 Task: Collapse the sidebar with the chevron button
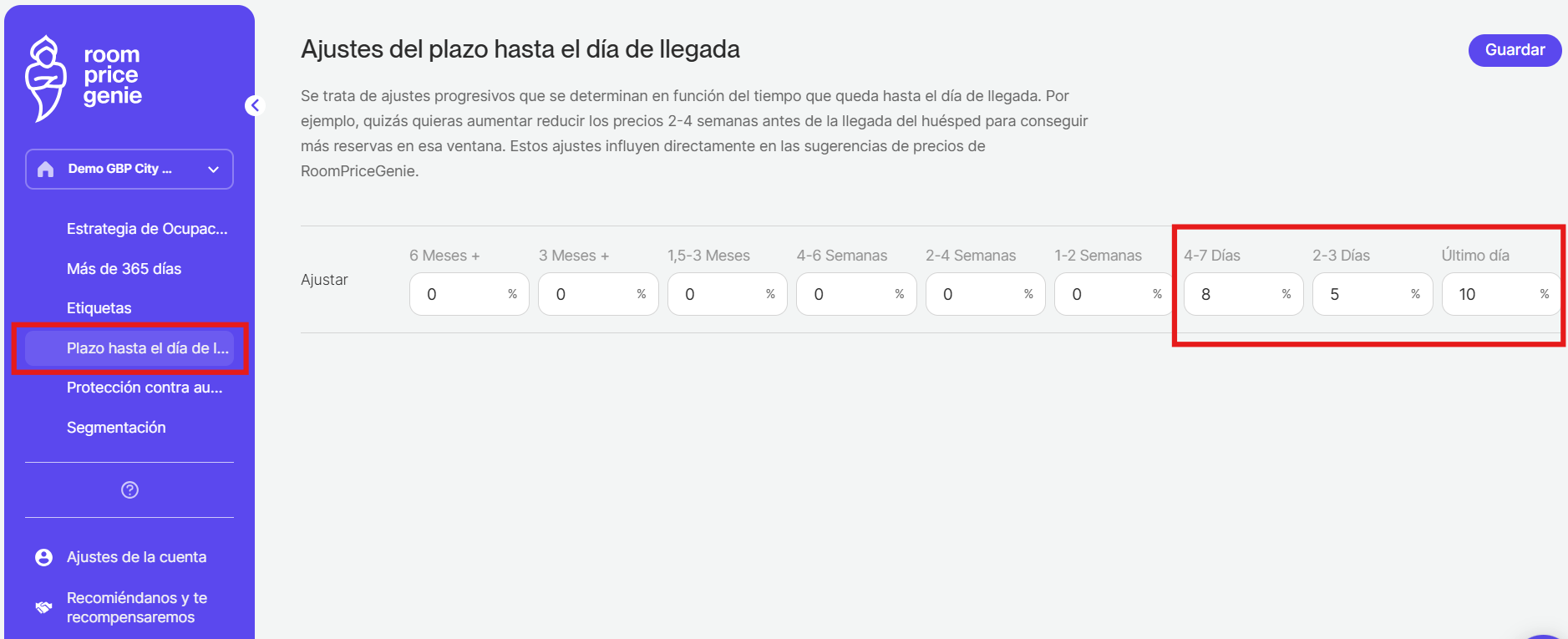255,105
